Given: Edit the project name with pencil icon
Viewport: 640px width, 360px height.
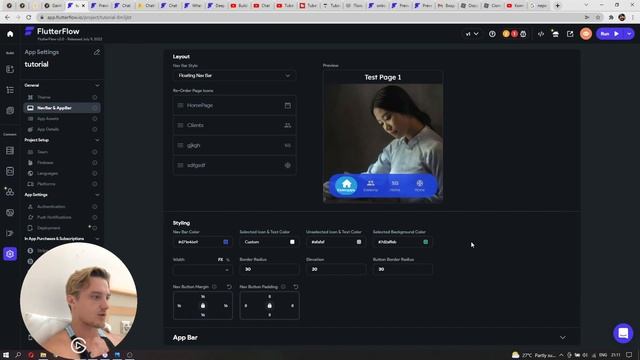Looking at the screenshot, I should [x=97, y=52].
